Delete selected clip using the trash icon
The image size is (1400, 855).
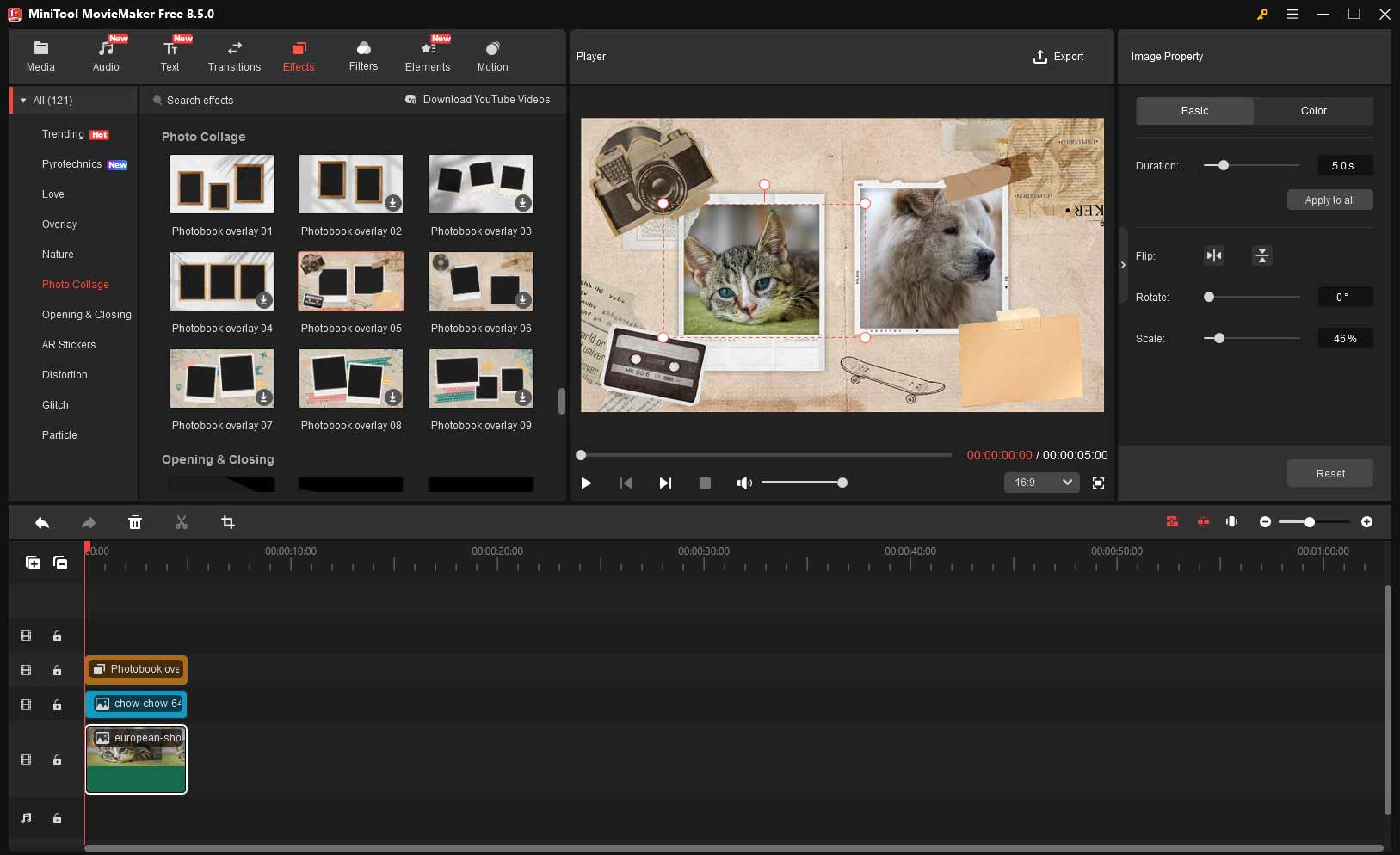(x=135, y=522)
